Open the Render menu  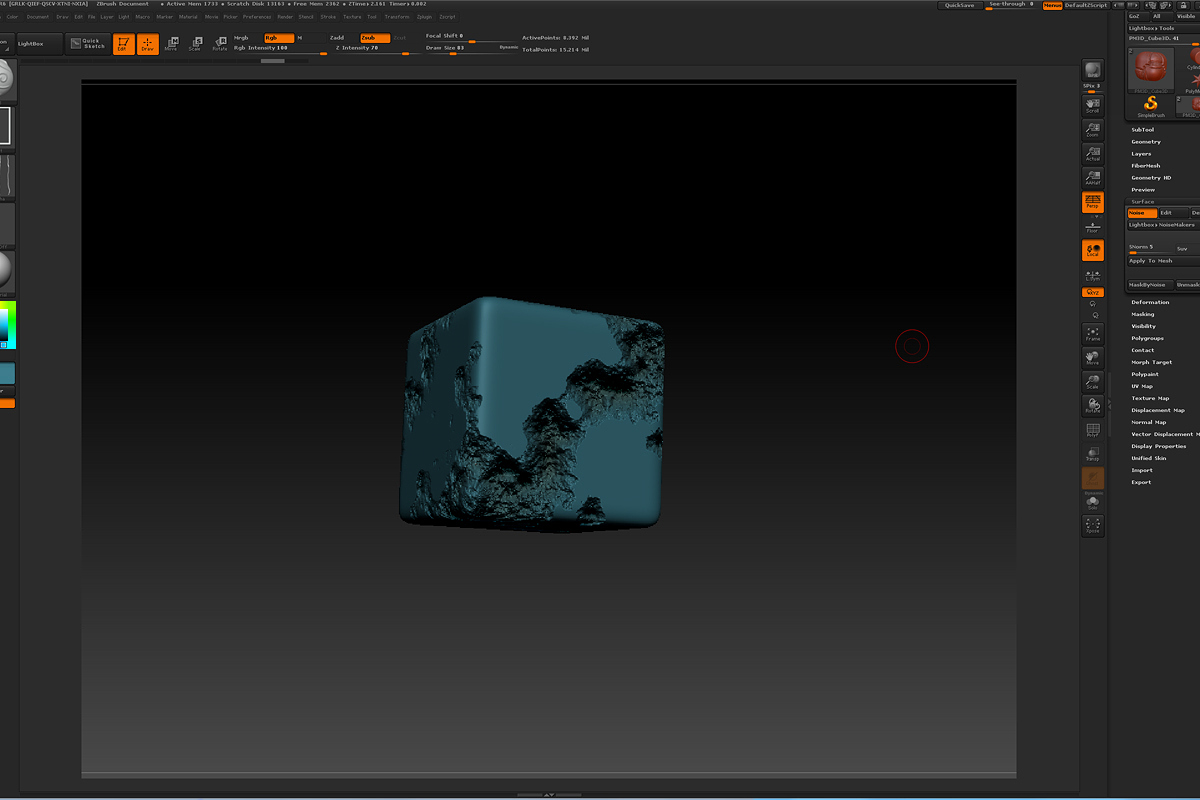click(284, 17)
